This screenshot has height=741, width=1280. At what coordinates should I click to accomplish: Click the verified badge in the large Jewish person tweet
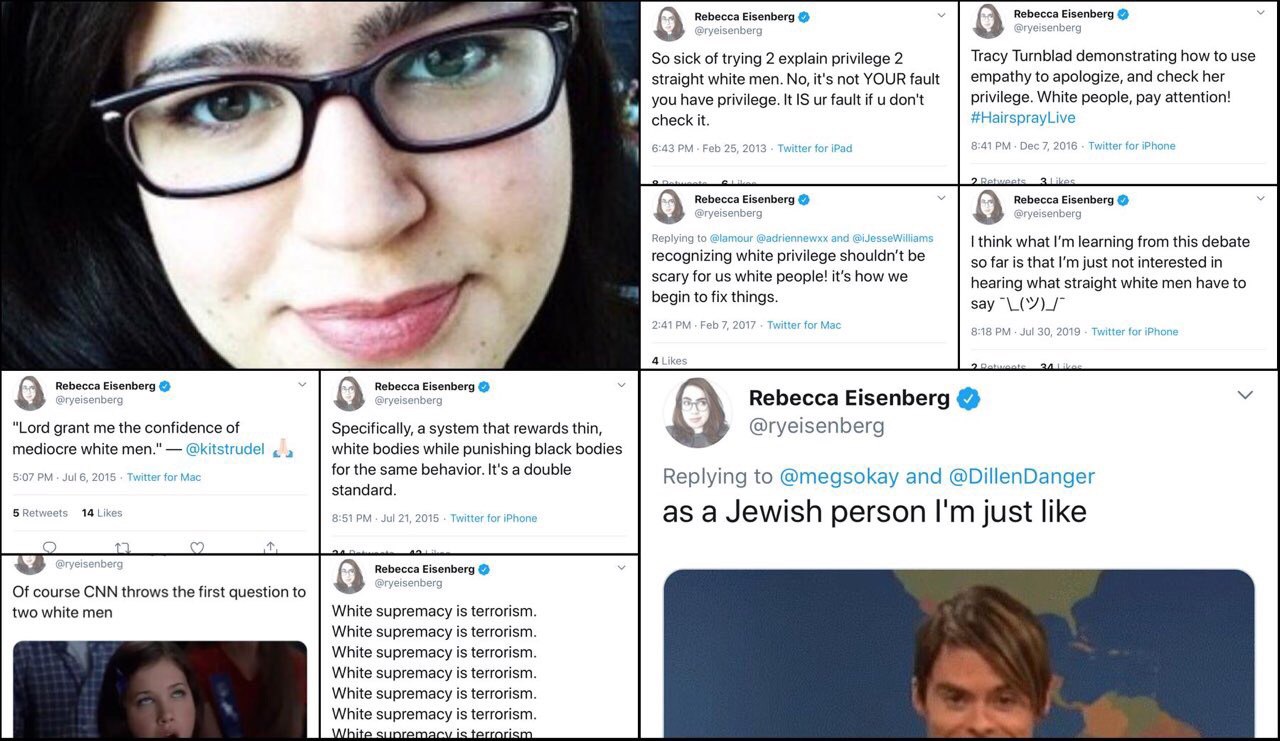pyautogui.click(x=968, y=399)
